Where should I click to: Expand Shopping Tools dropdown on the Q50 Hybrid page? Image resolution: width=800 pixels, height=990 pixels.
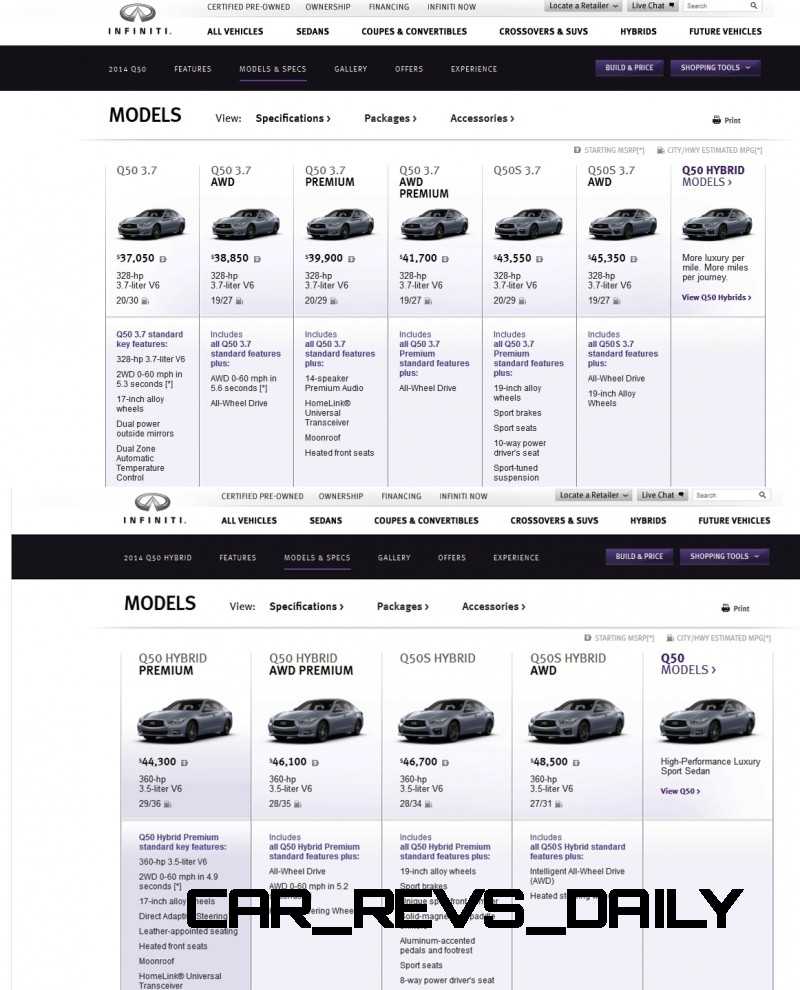point(724,556)
